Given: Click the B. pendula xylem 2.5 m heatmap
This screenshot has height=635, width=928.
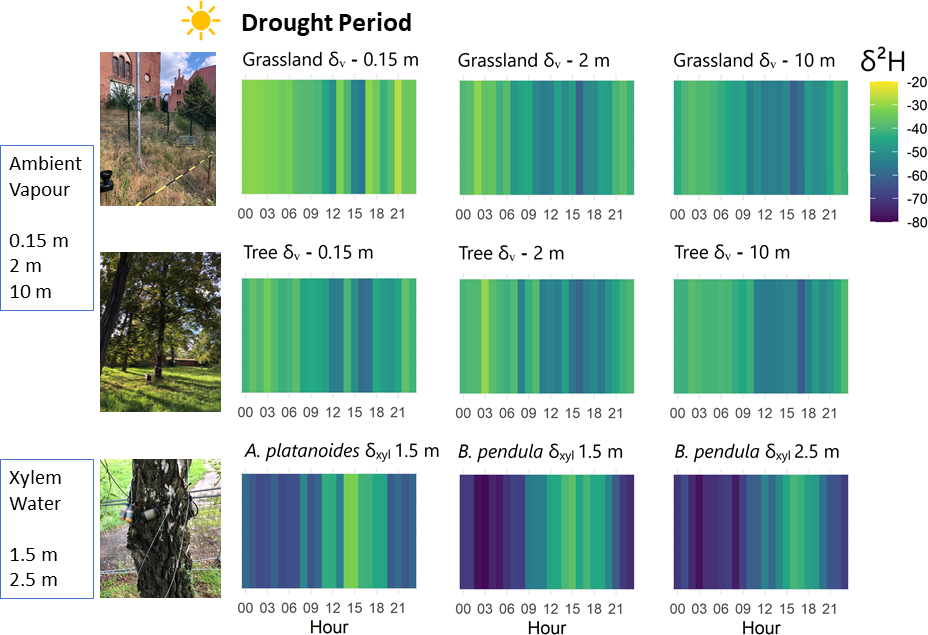Looking at the screenshot, I should [760, 531].
